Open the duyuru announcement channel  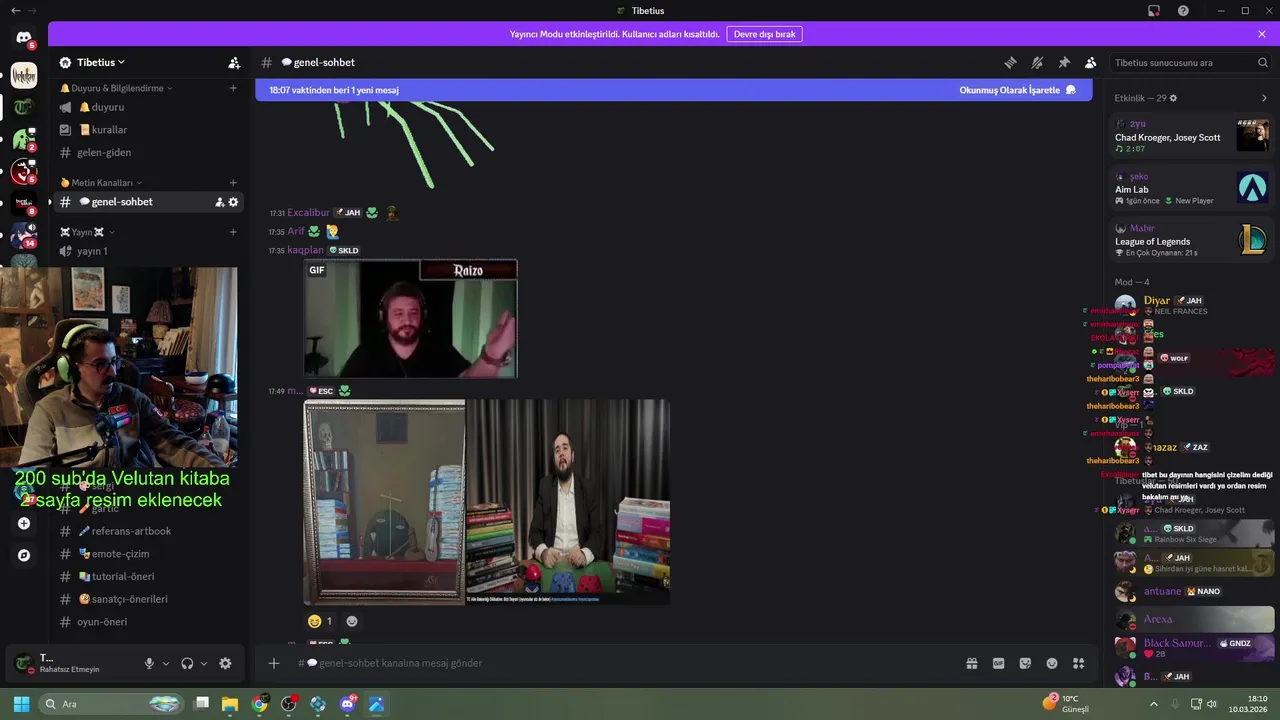150,107
